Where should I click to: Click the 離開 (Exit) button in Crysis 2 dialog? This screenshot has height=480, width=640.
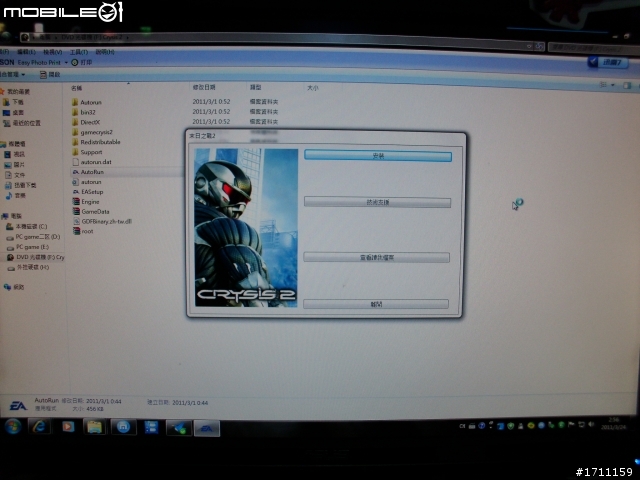point(376,304)
